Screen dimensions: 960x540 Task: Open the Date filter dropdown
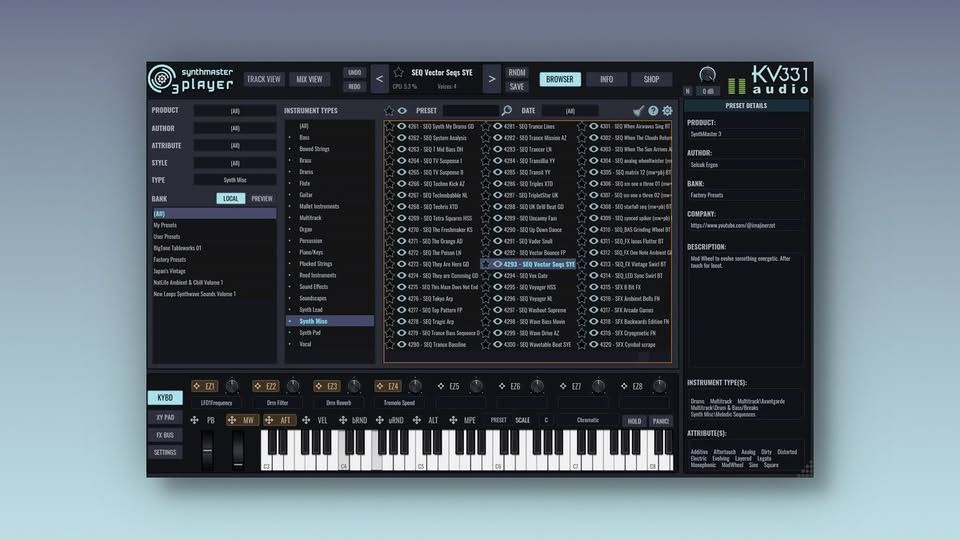(x=570, y=111)
